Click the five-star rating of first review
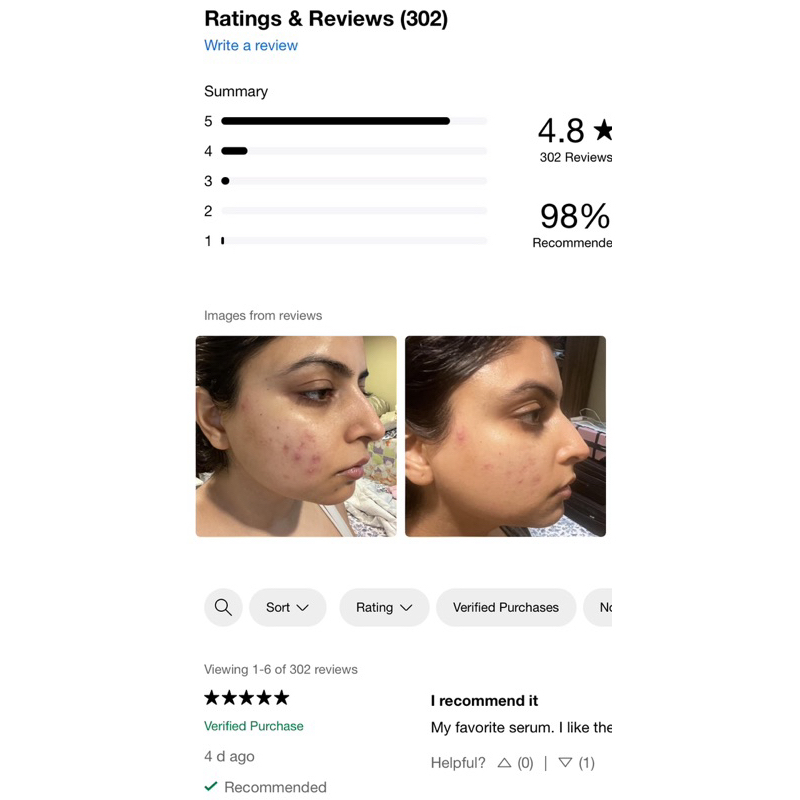 (247, 697)
